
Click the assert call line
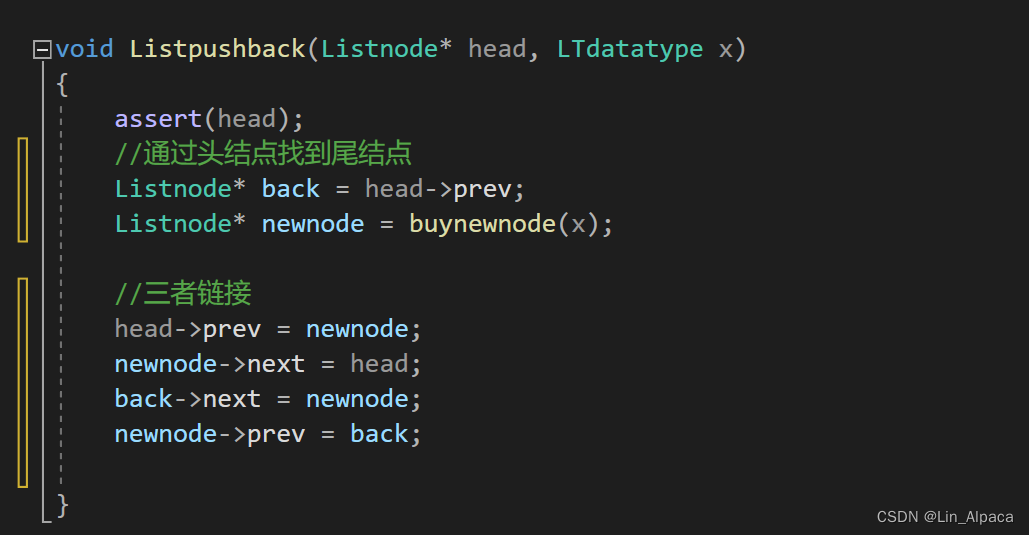coord(209,119)
